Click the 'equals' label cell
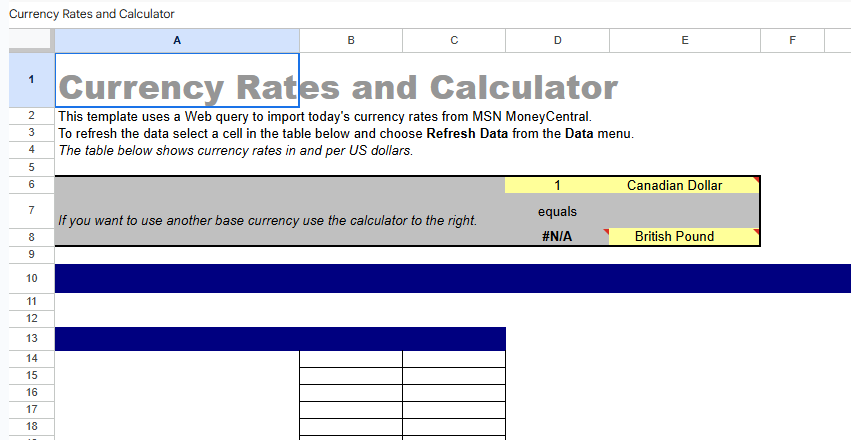The image size is (851, 440). 557,211
